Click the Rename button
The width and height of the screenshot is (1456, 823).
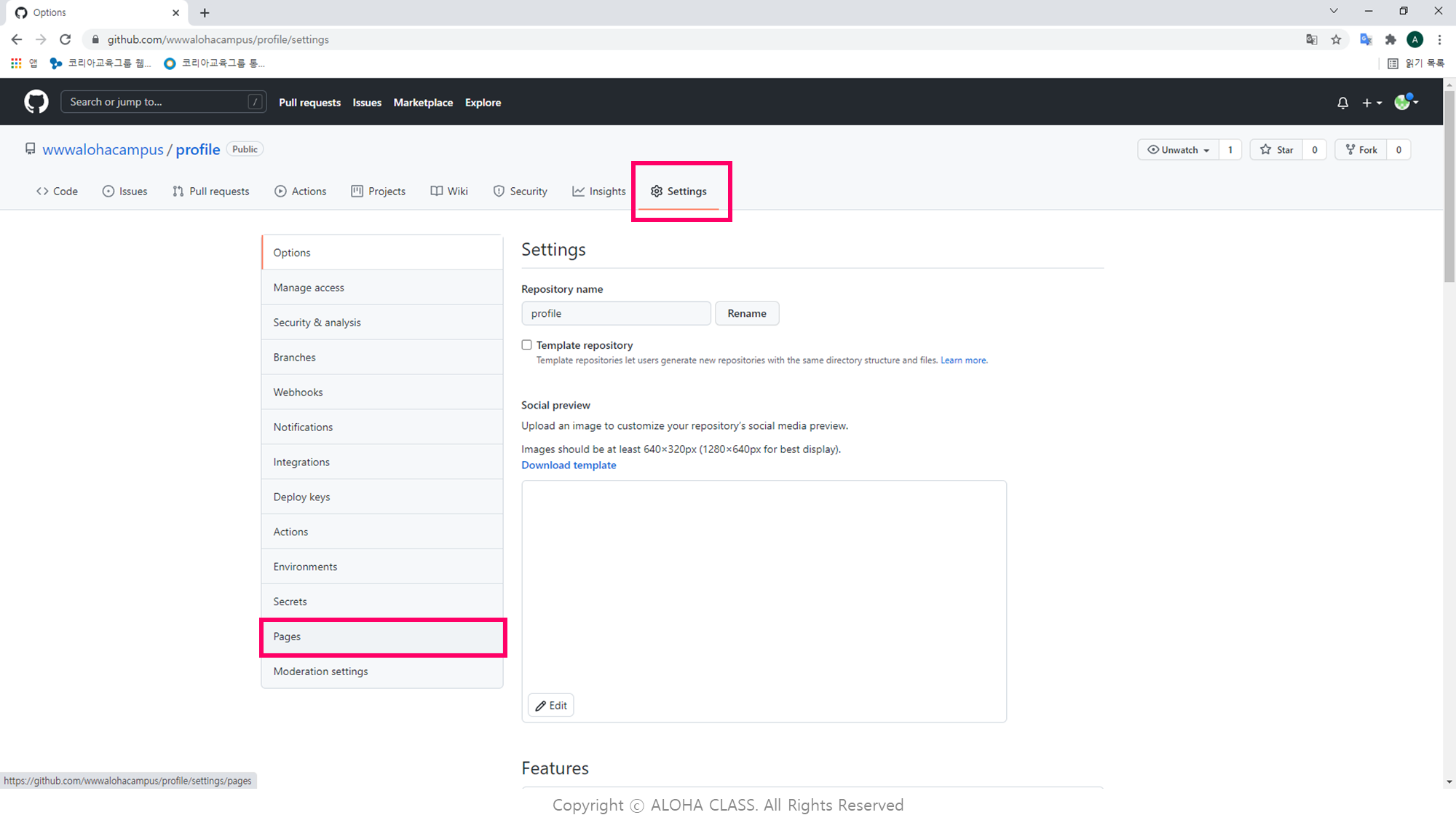pos(747,313)
